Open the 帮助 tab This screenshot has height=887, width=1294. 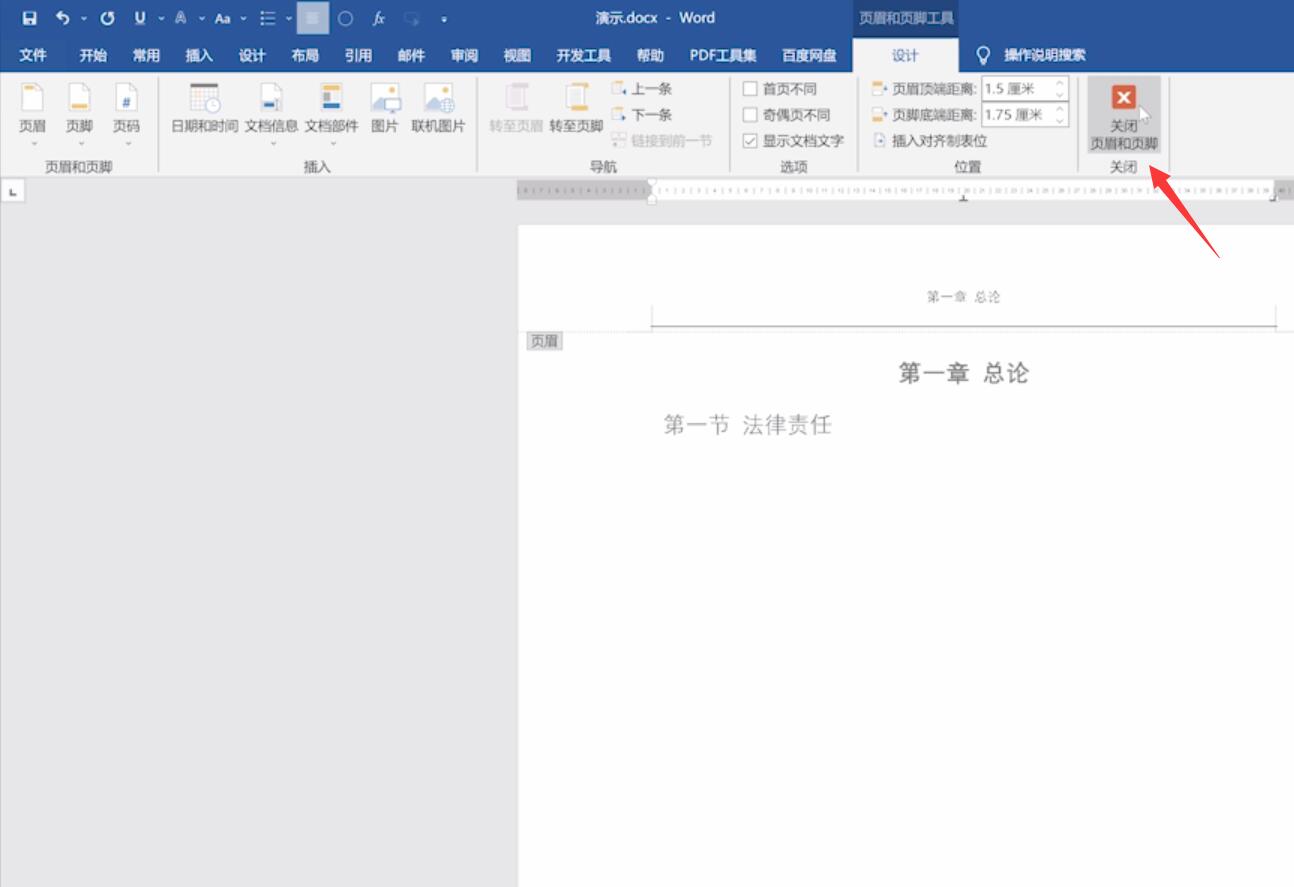[650, 55]
